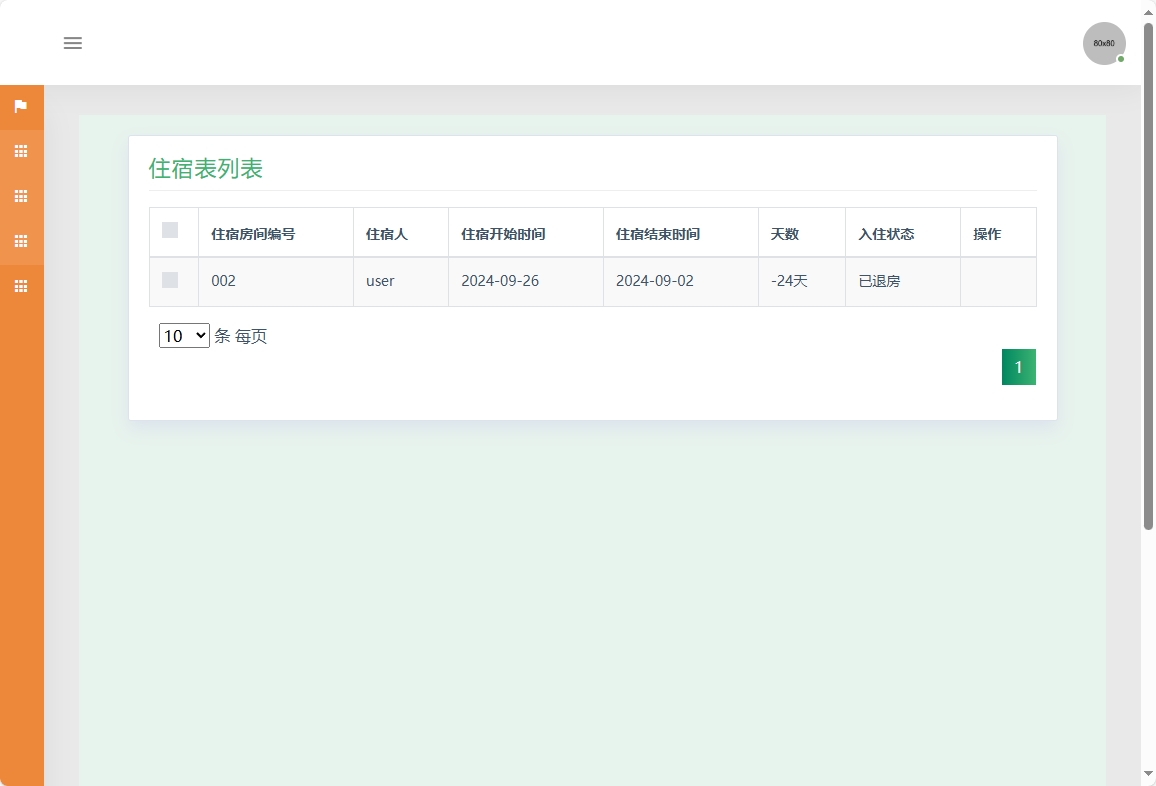Click the second grid icon in the orange sidebar
The height and width of the screenshot is (786, 1156).
pyautogui.click(x=21, y=196)
